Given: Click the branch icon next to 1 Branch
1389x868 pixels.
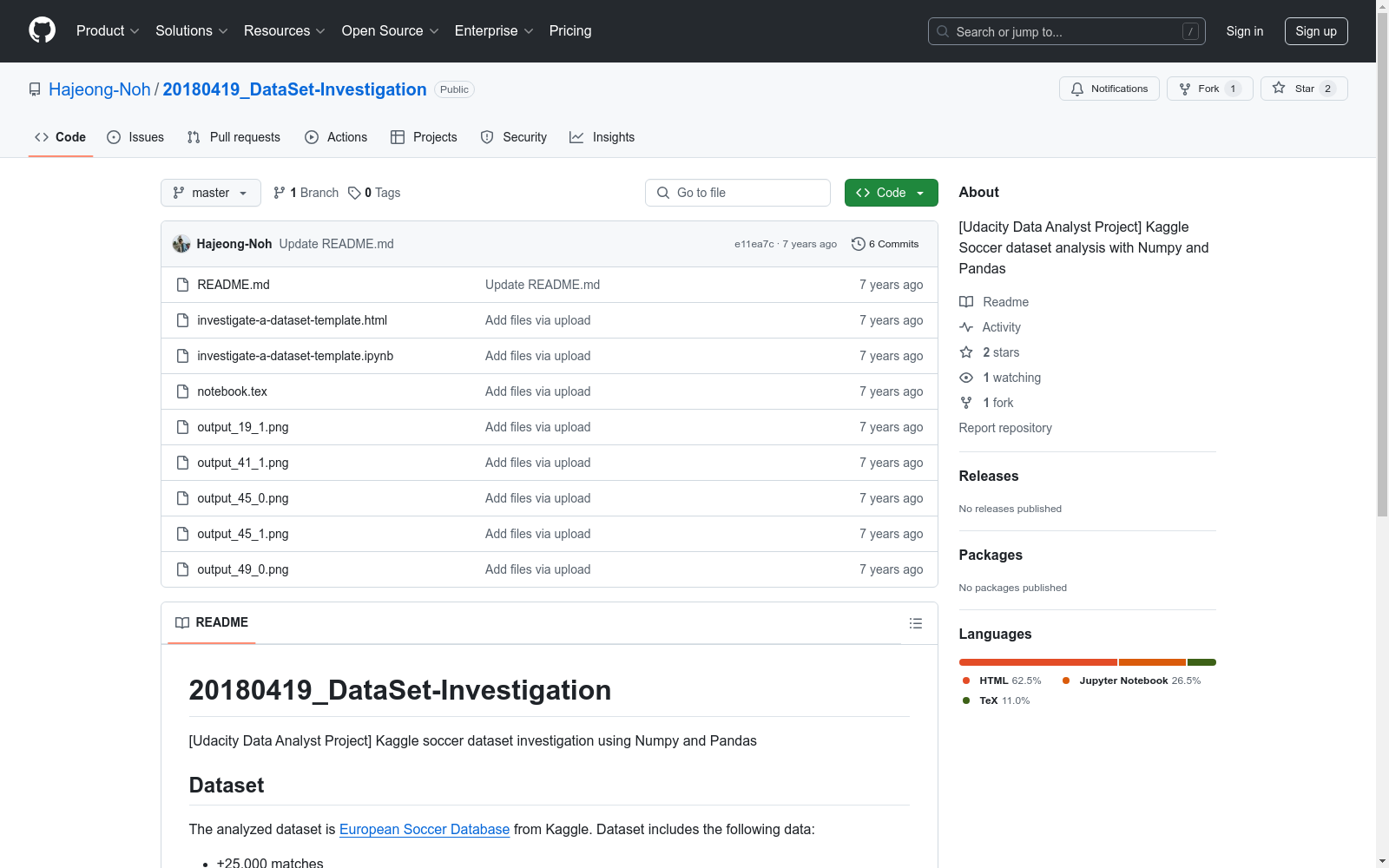Looking at the screenshot, I should tap(280, 193).
